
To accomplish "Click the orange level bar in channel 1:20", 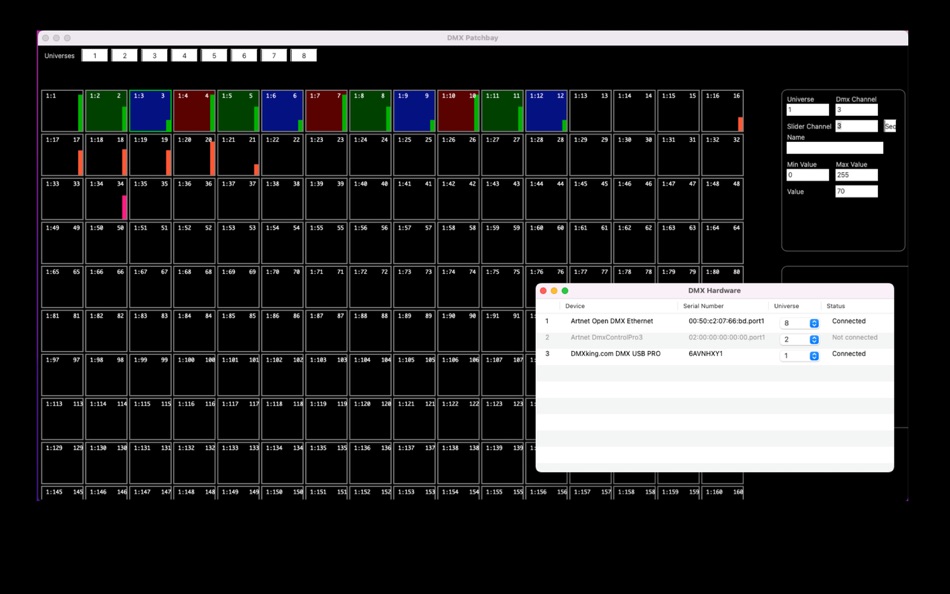I will pyautogui.click(x=213, y=159).
